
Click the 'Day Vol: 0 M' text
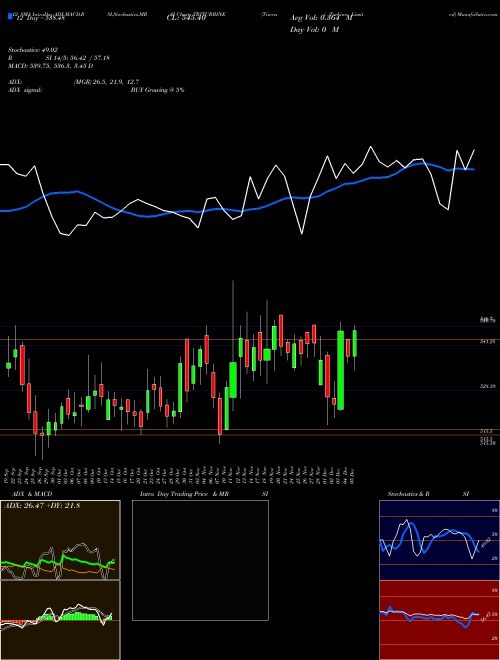[x=314, y=30]
